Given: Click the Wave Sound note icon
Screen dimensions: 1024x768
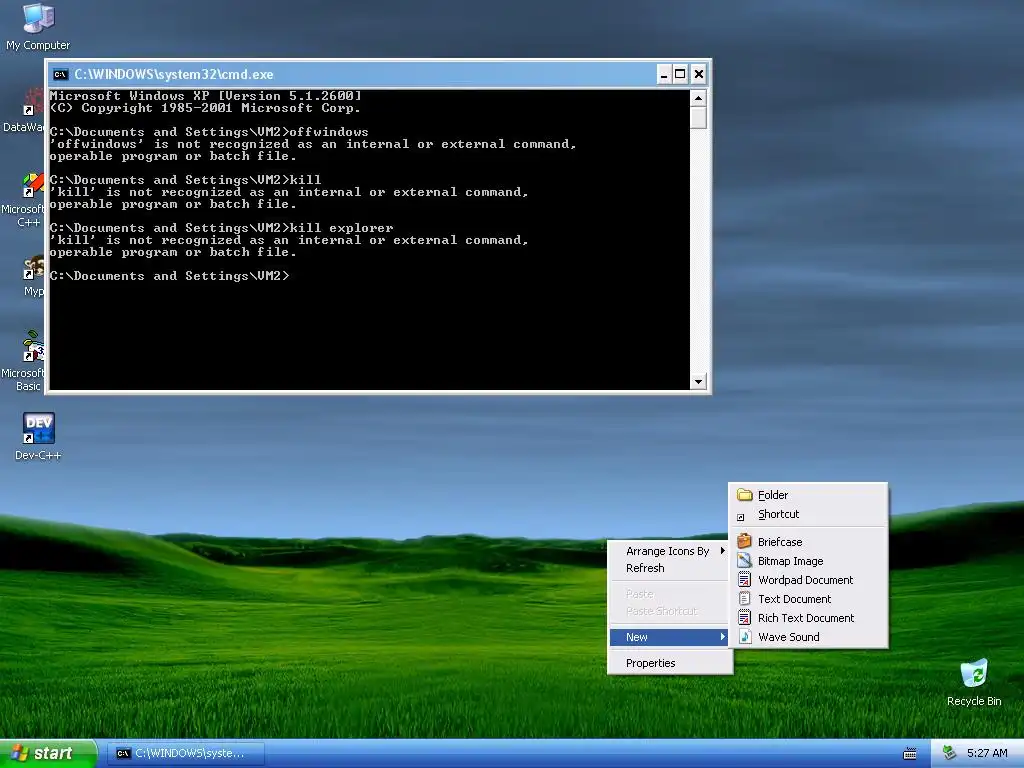Looking at the screenshot, I should click(x=744, y=636).
